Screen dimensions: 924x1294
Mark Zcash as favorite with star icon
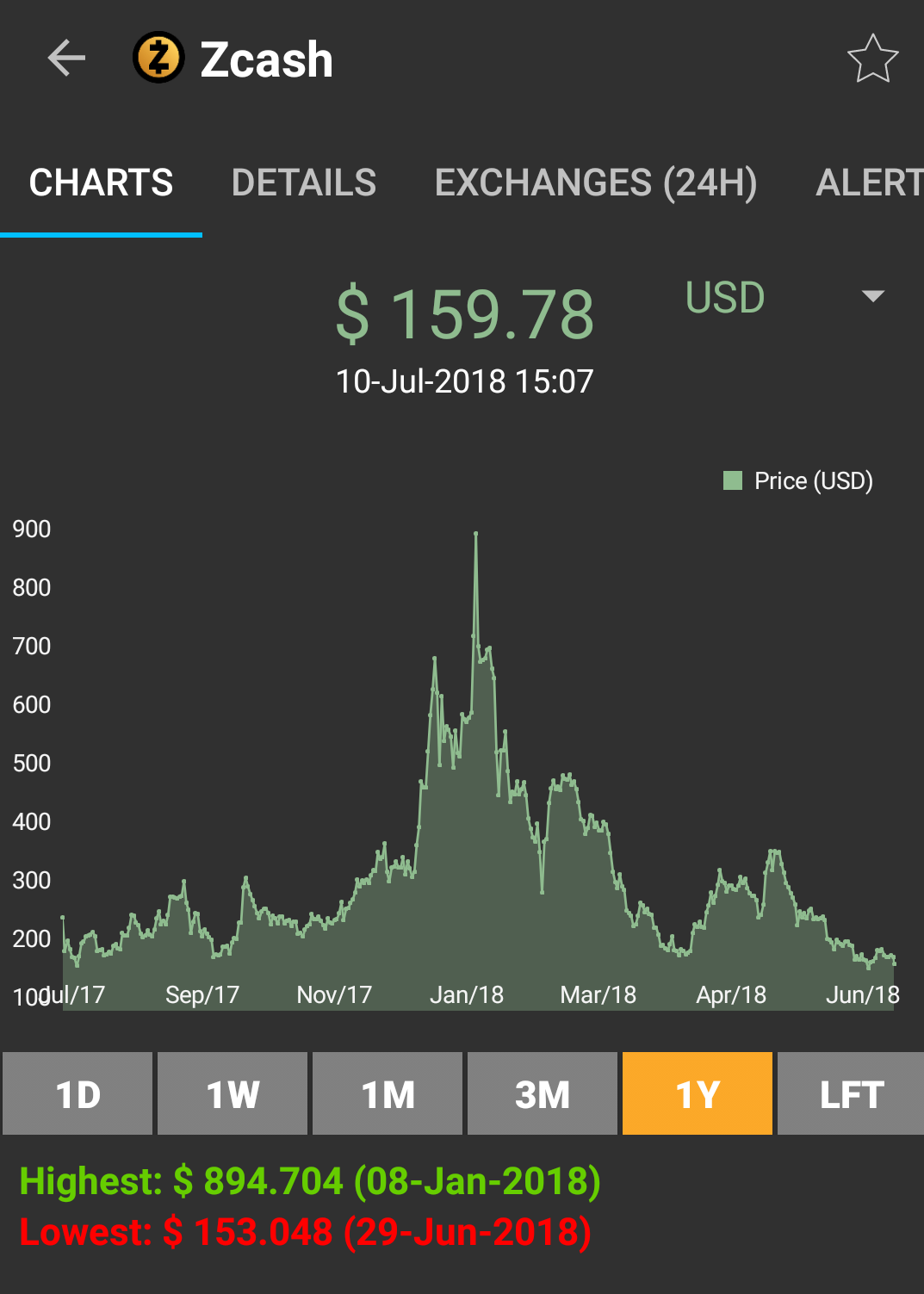[x=872, y=59]
